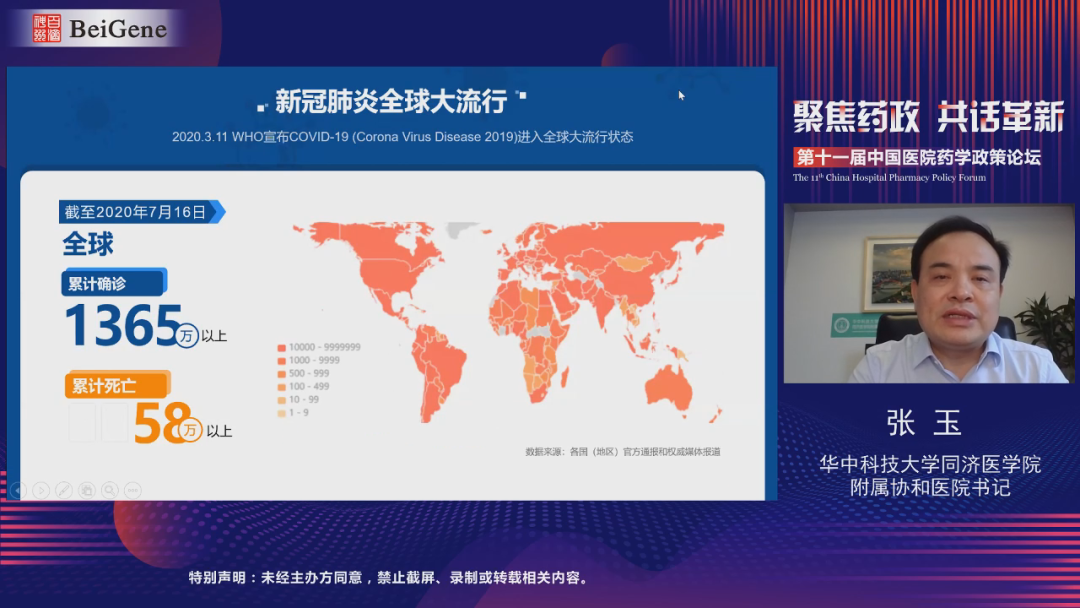Viewport: 1080px width, 608px height.
Task: Click the 500 - 999 legend swatch
Action: pos(281,373)
